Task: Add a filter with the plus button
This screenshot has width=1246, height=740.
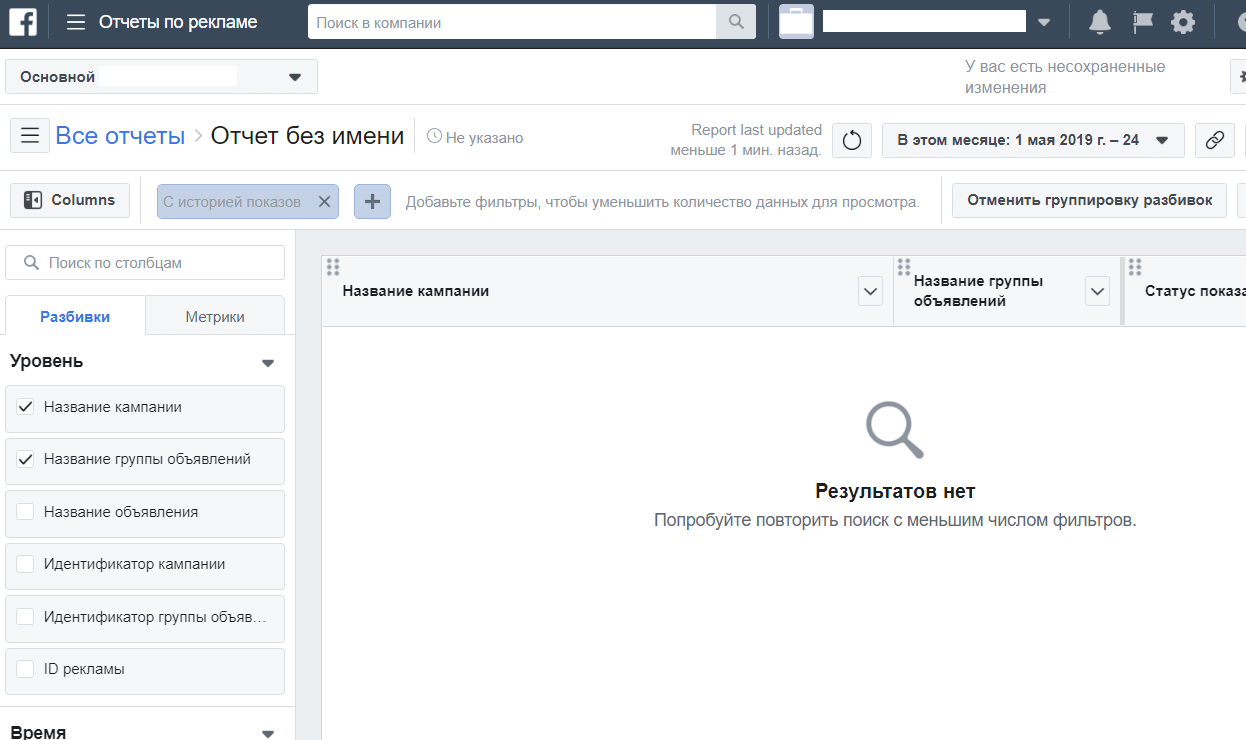Action: (x=372, y=201)
